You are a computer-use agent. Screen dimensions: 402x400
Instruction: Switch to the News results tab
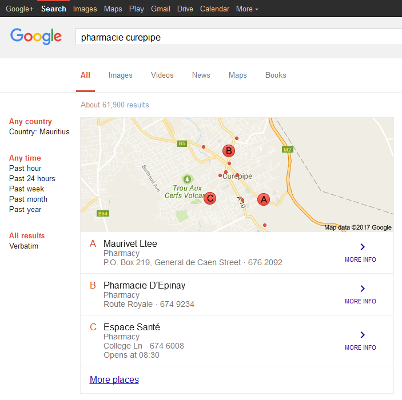tap(201, 75)
